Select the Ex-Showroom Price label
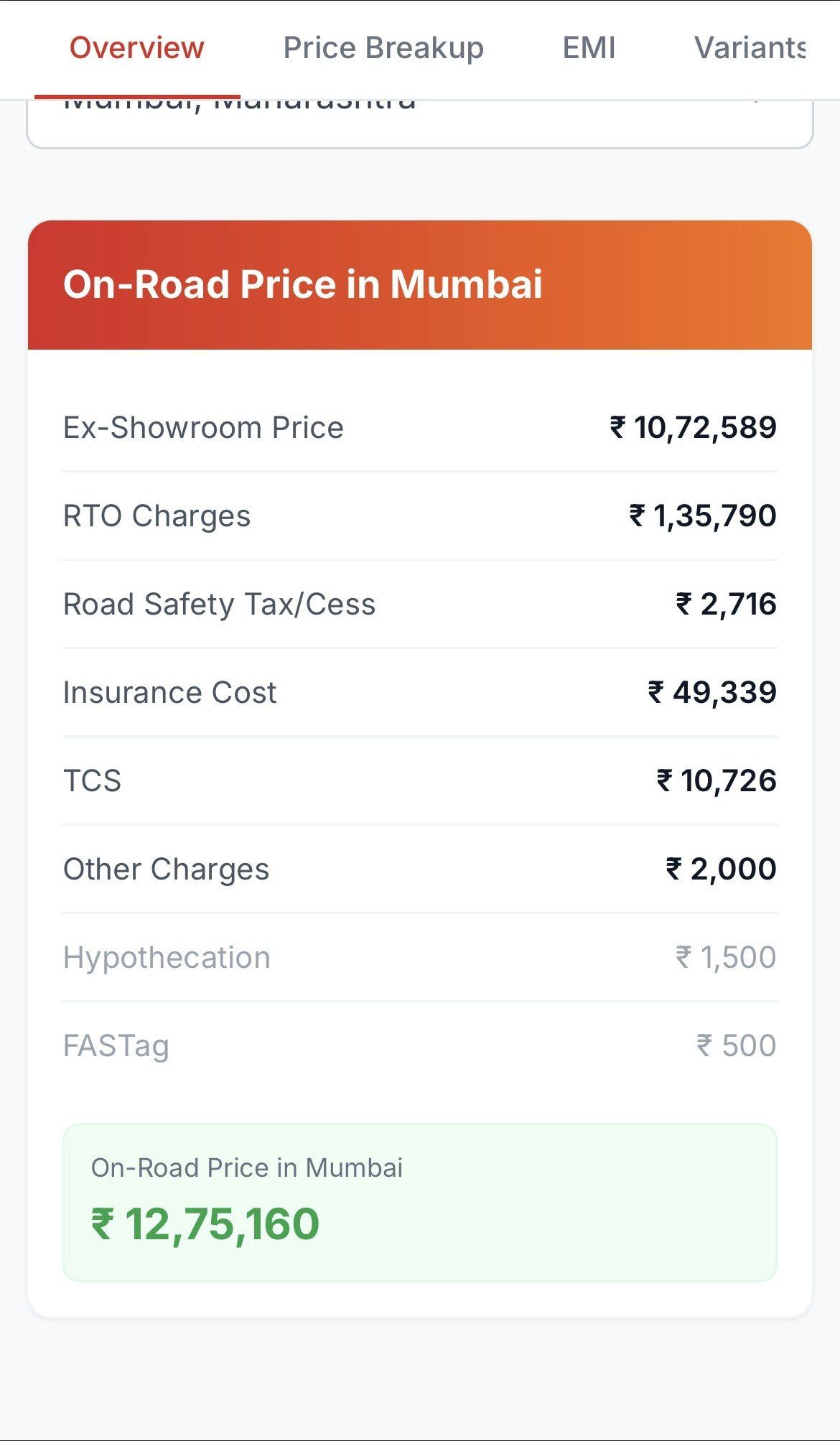 [203, 428]
